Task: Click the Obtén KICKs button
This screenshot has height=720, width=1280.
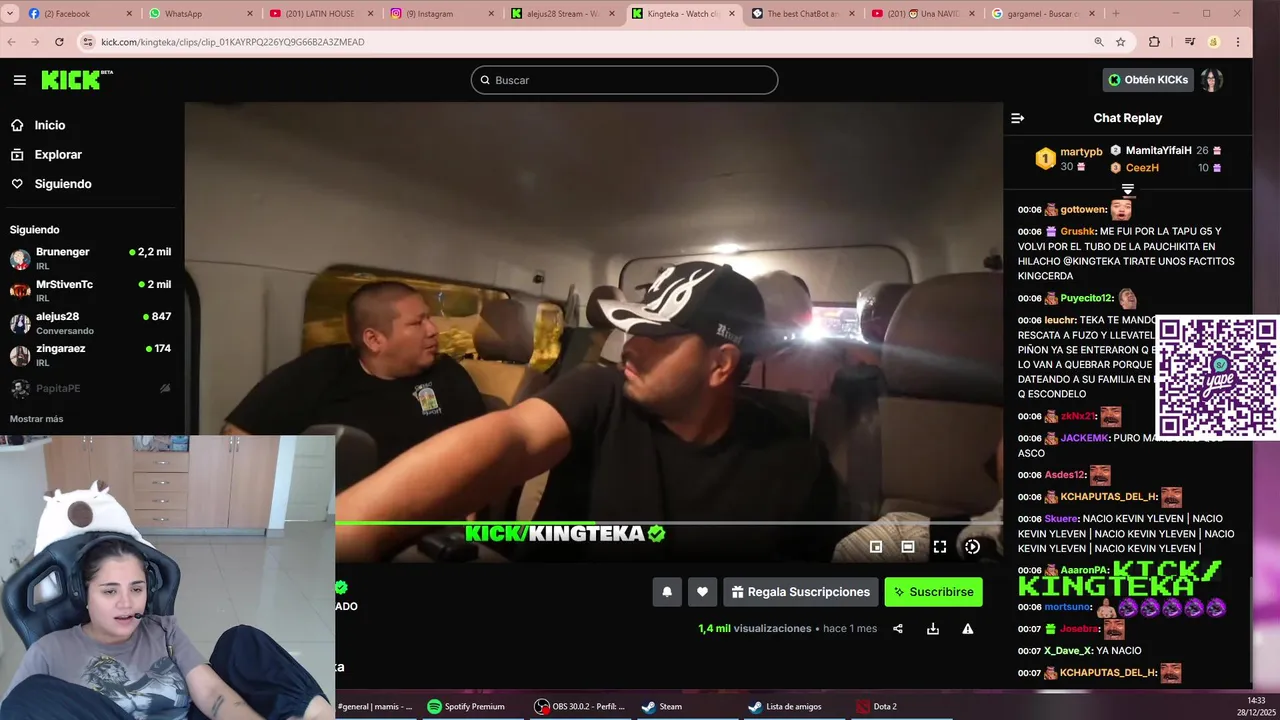Action: (x=1148, y=80)
